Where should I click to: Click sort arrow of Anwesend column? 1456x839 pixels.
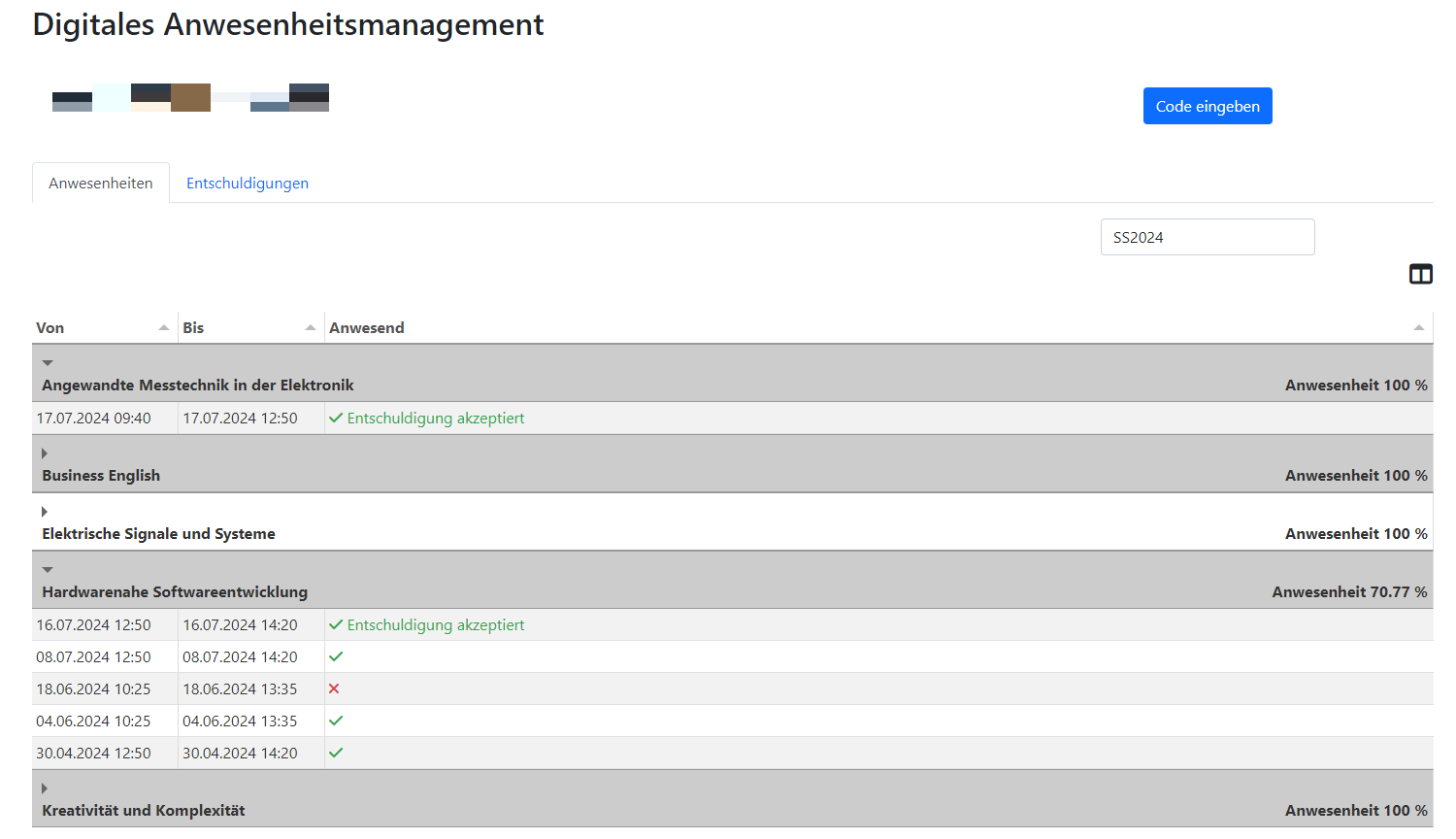click(1418, 328)
